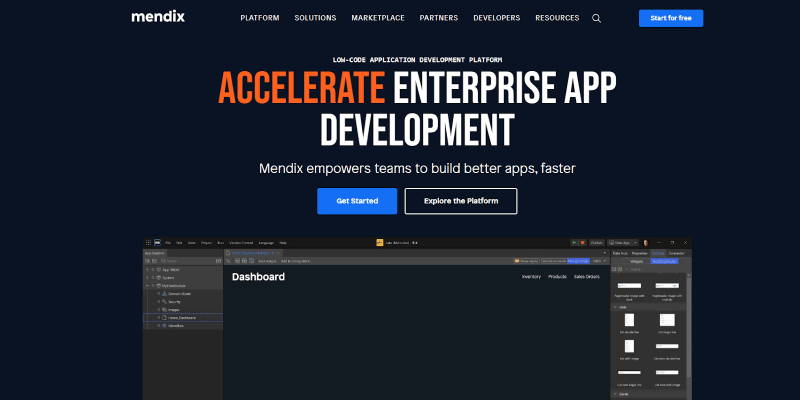Expand the App node in the tree
The width and height of the screenshot is (800, 400).
147,269
